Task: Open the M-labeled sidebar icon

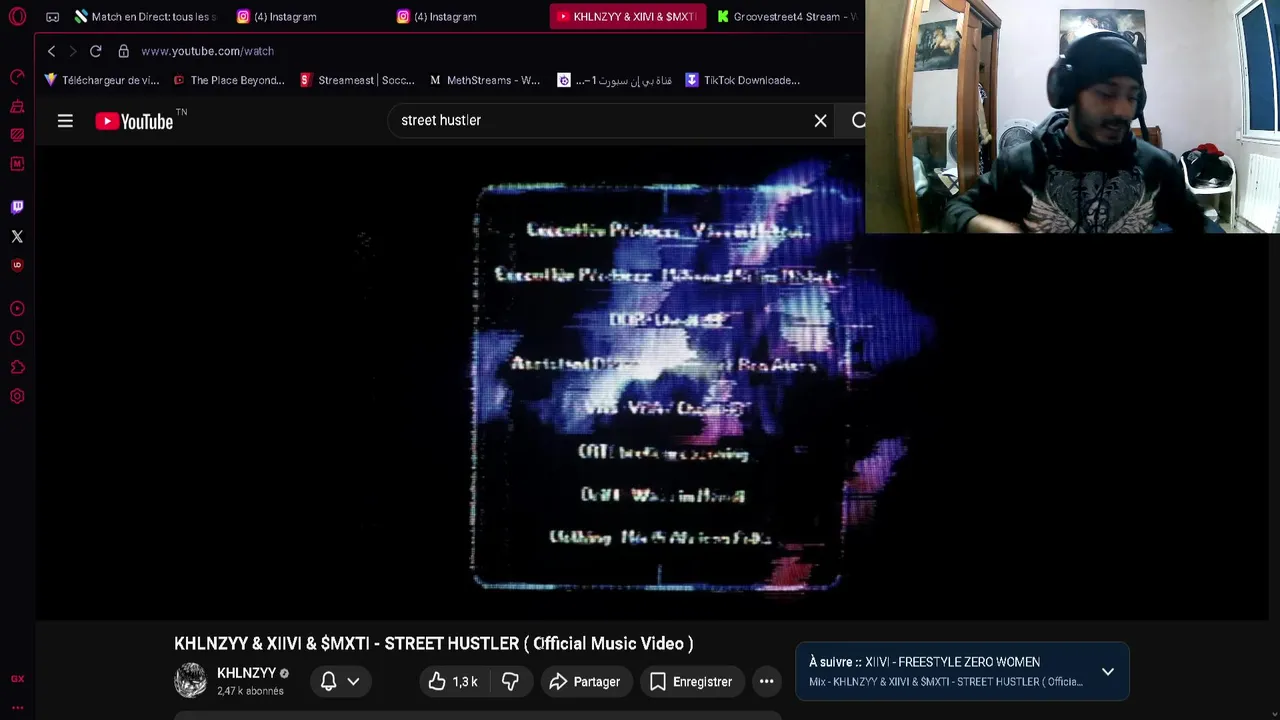Action: point(17,163)
